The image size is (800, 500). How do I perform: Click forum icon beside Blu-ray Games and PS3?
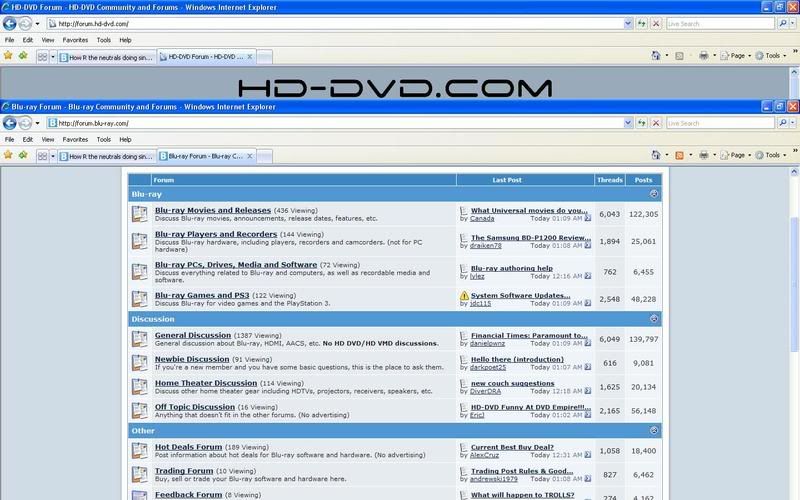click(139, 298)
